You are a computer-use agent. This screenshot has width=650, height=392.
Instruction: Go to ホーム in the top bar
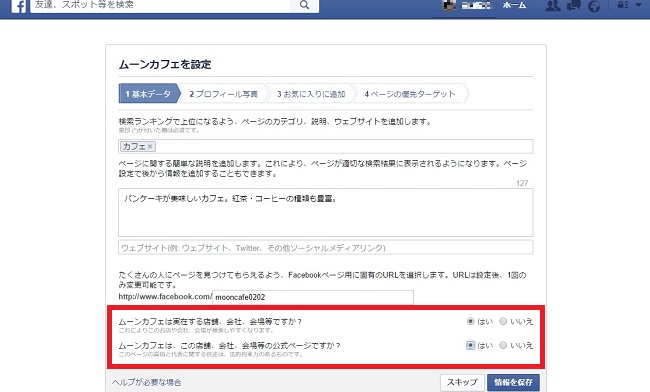click(x=514, y=5)
